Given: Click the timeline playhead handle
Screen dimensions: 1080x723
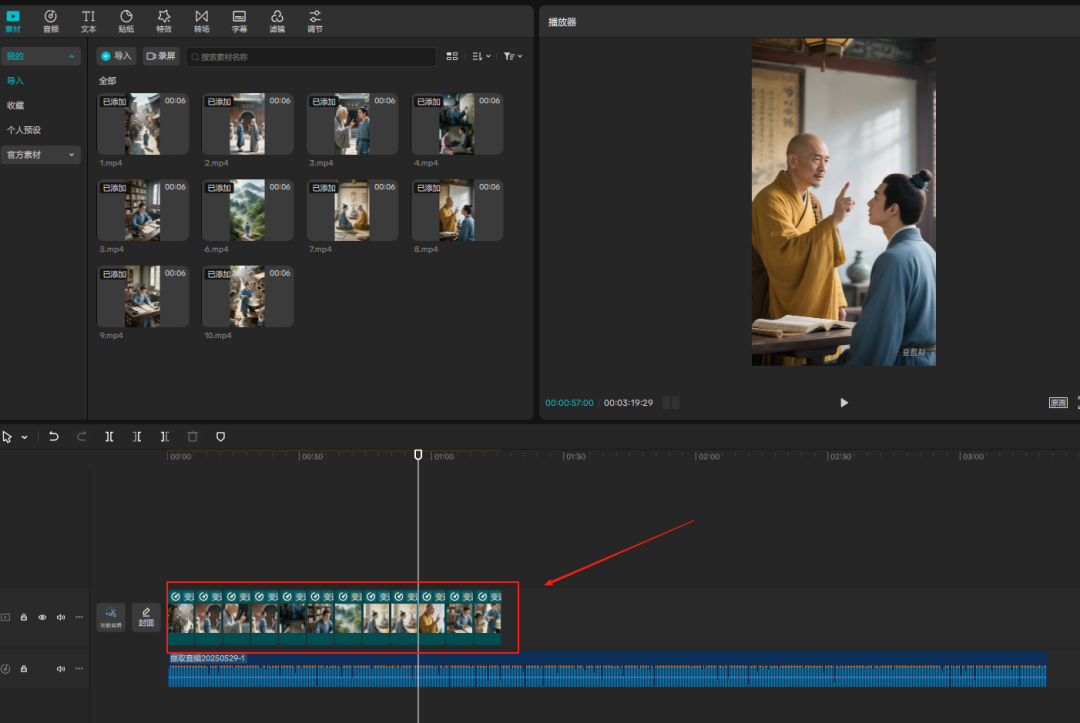Looking at the screenshot, I should point(418,454).
